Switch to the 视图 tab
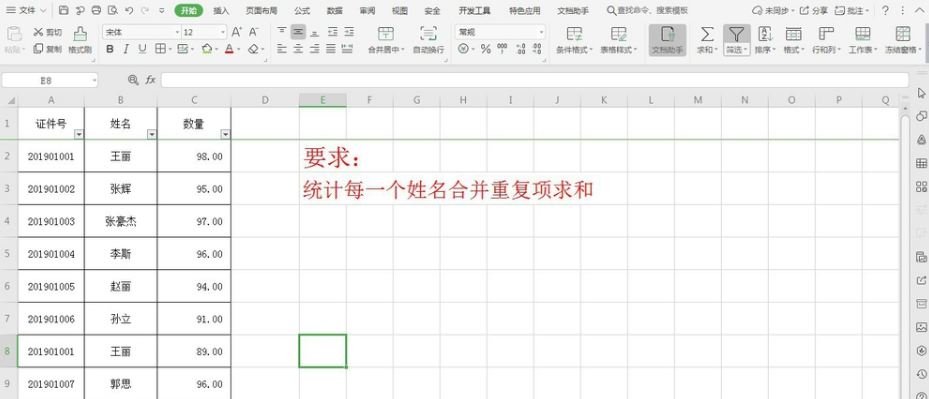The image size is (929, 399). (x=400, y=11)
